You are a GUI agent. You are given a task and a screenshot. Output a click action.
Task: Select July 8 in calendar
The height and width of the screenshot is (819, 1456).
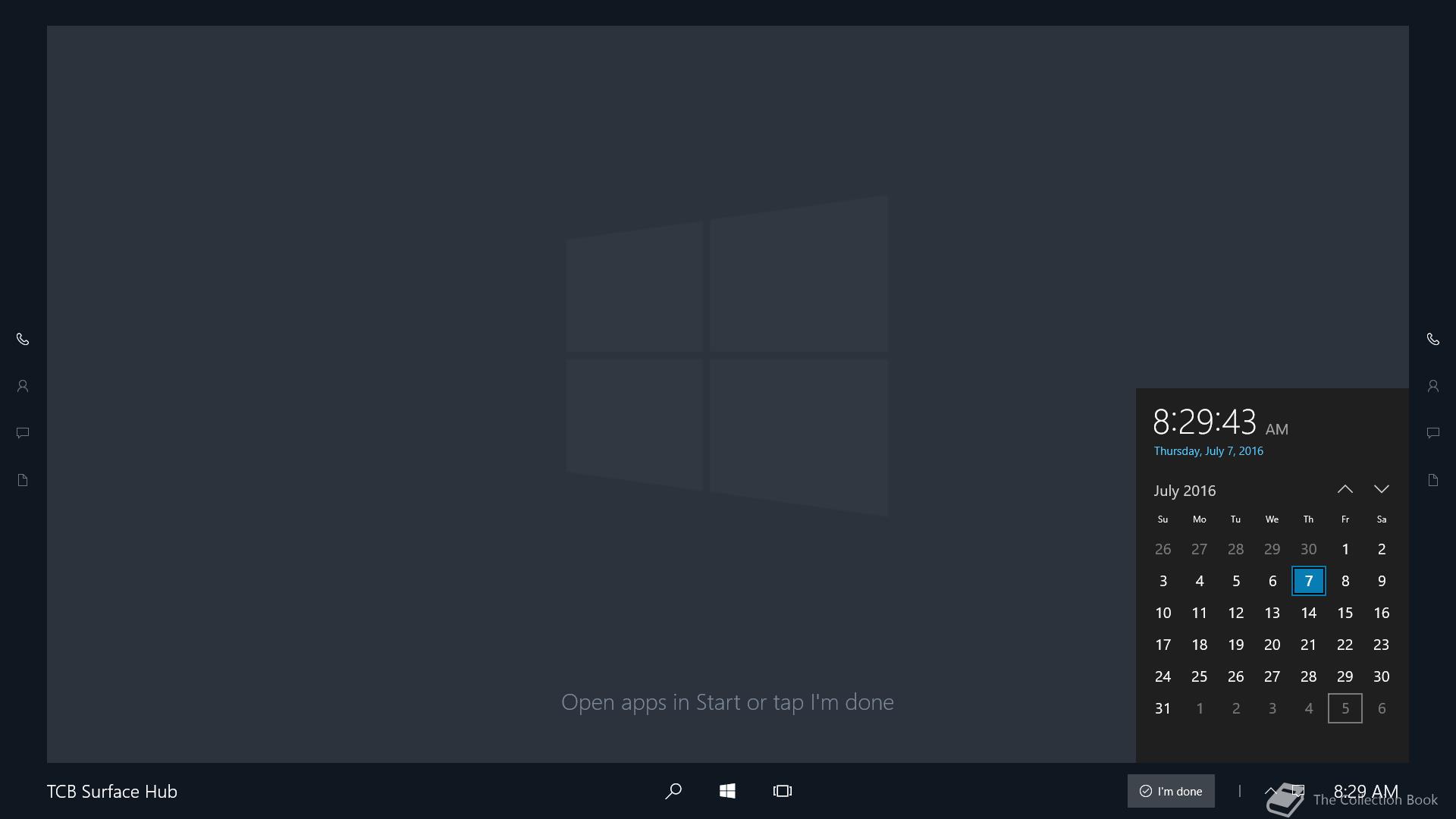tap(1345, 581)
